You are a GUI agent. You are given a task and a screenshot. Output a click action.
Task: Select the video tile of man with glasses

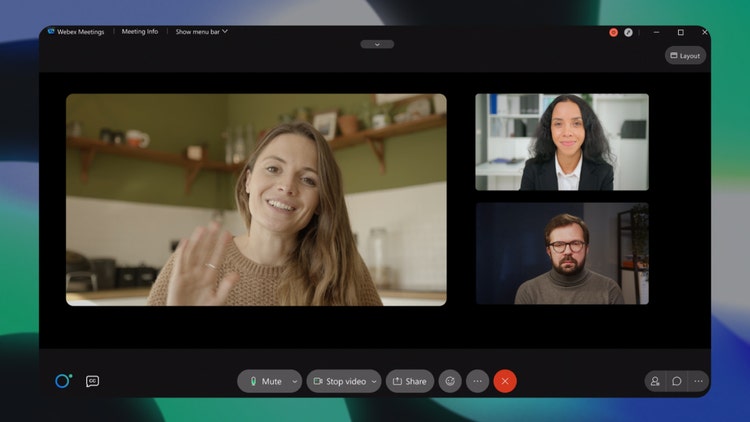point(562,254)
